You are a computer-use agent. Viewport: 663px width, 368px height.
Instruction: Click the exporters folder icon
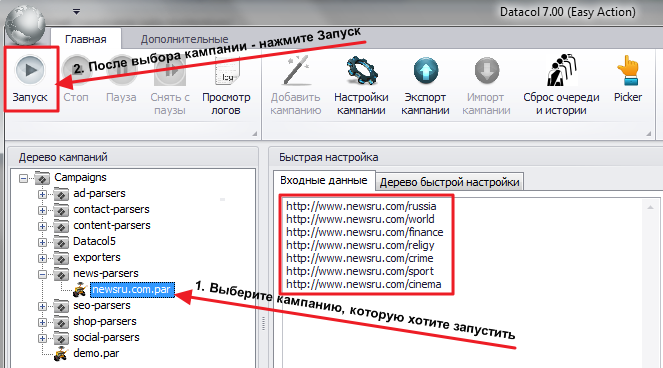click(61, 258)
